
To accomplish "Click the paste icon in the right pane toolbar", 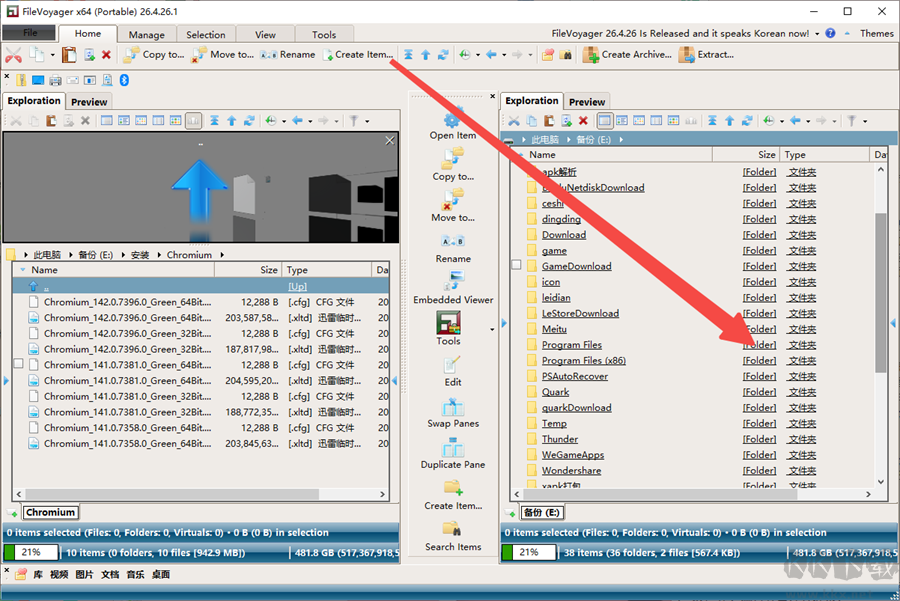I will (x=549, y=121).
